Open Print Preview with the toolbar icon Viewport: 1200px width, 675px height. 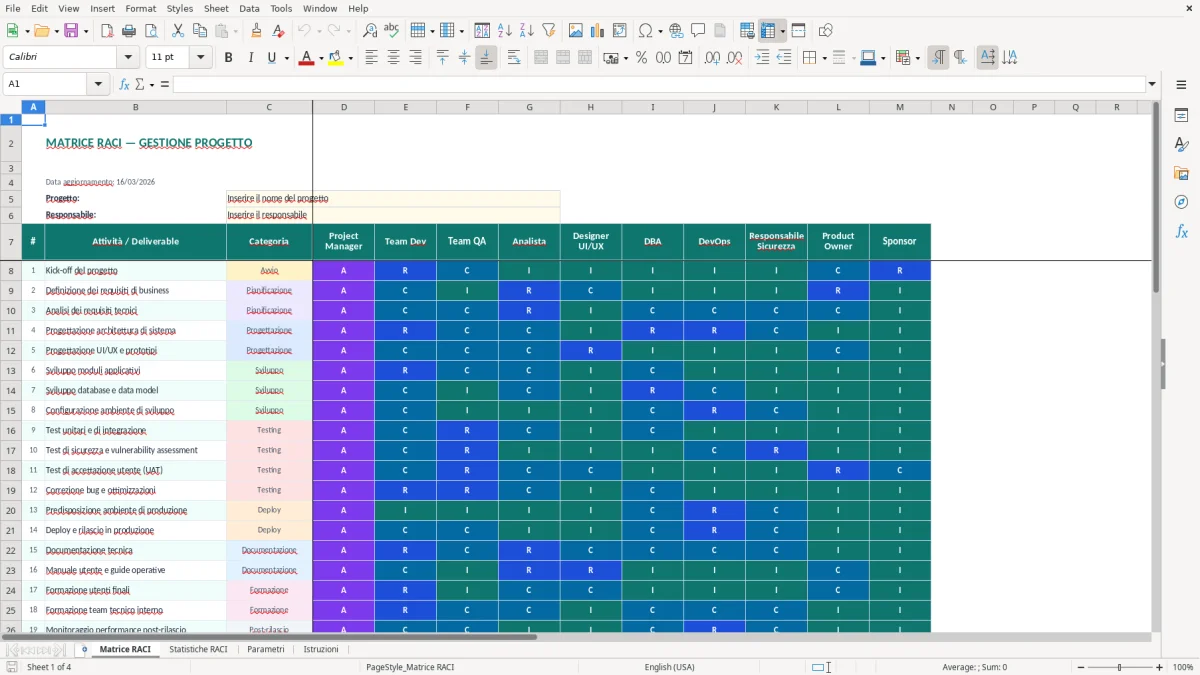click(150, 31)
